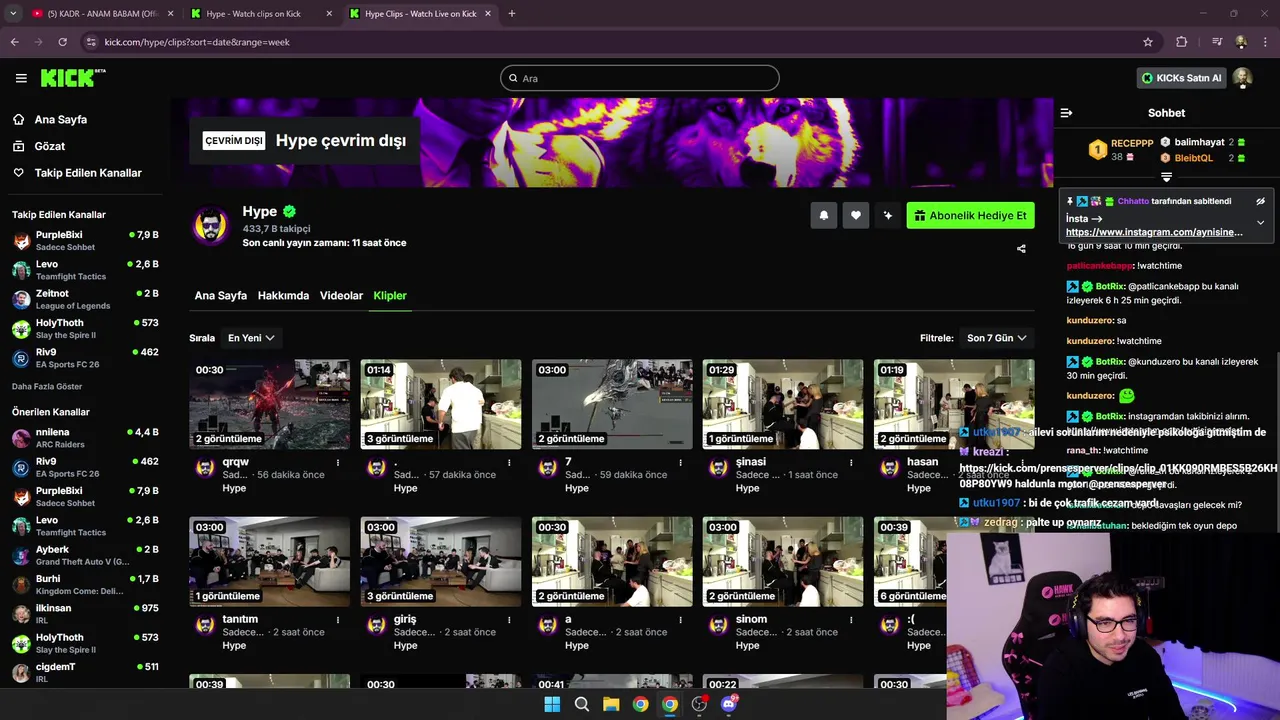Reload the page

point(62,42)
